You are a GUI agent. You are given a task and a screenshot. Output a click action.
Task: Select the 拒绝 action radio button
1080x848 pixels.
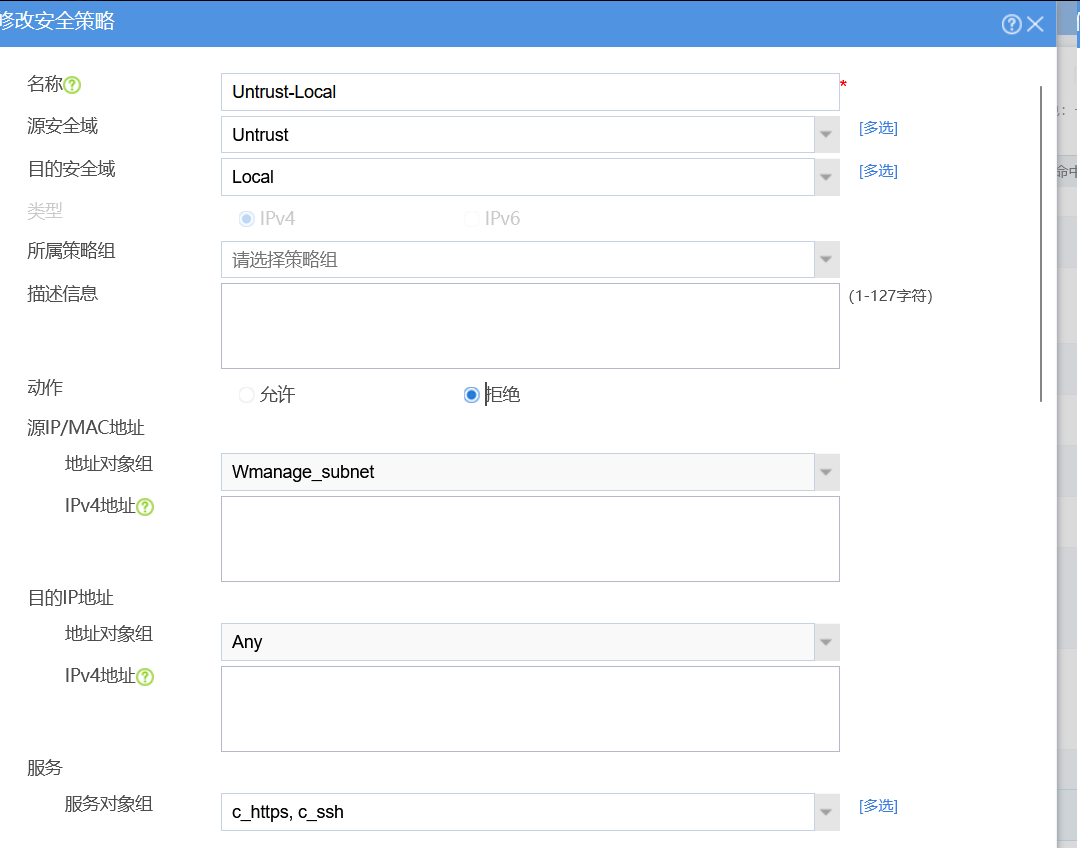coord(472,395)
